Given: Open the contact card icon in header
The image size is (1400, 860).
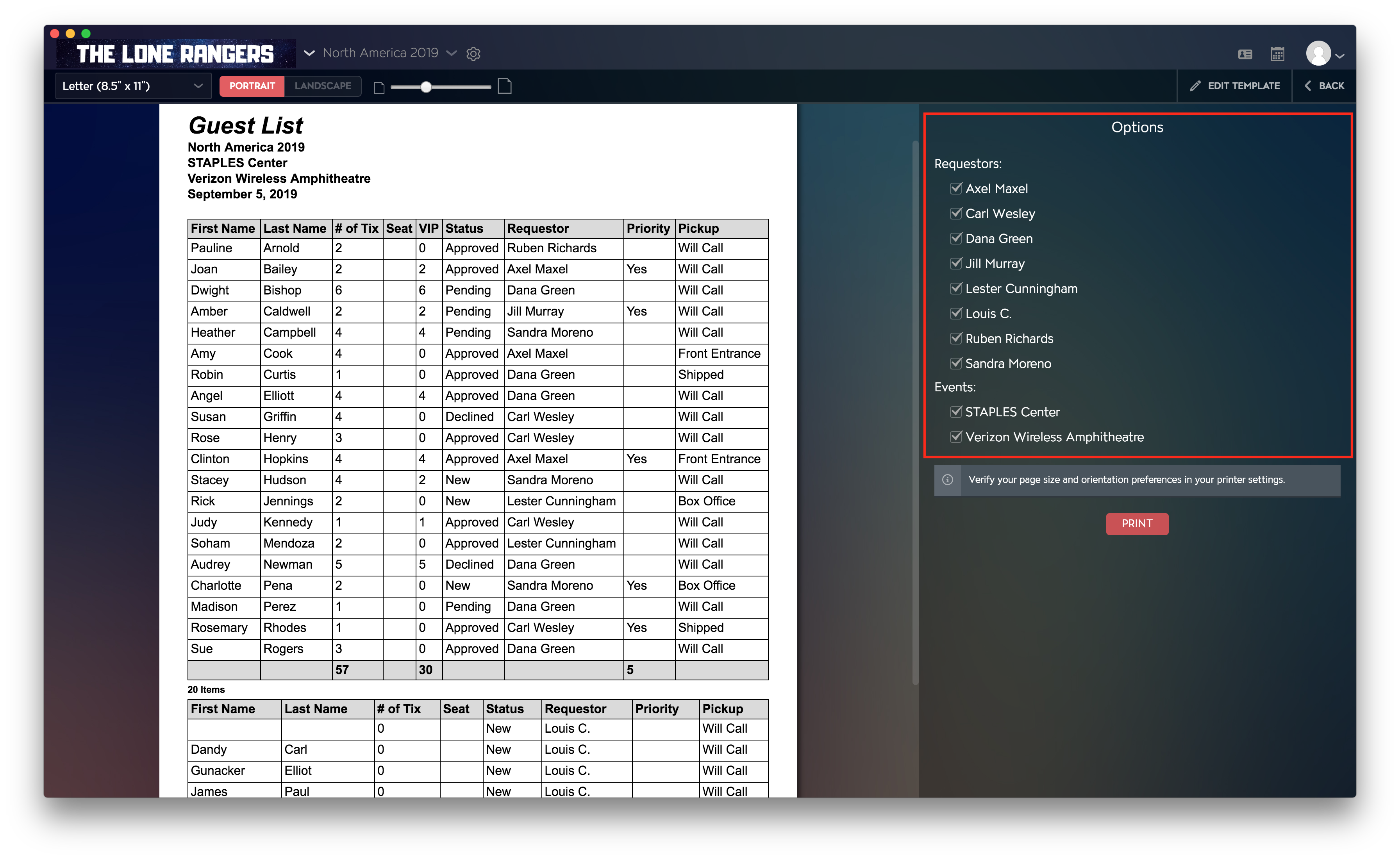Looking at the screenshot, I should pyautogui.click(x=1245, y=54).
